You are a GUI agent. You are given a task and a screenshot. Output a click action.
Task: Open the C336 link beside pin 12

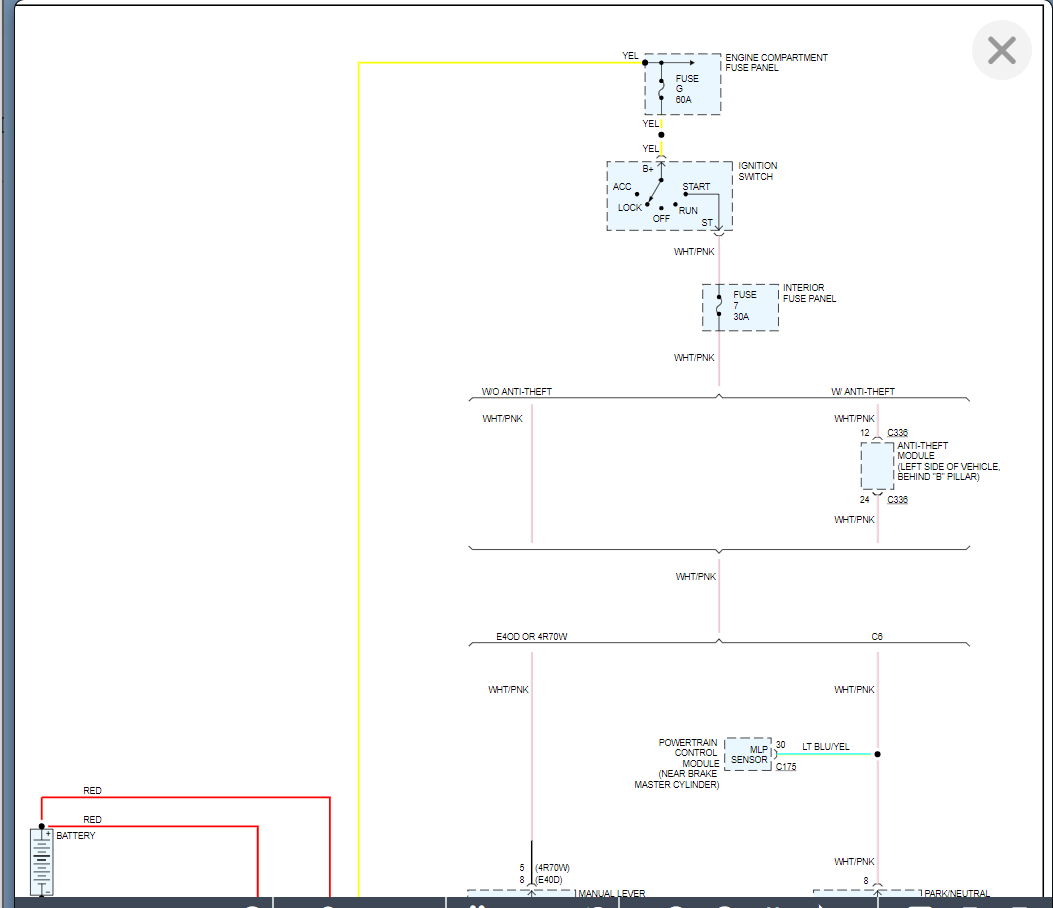pos(897,433)
